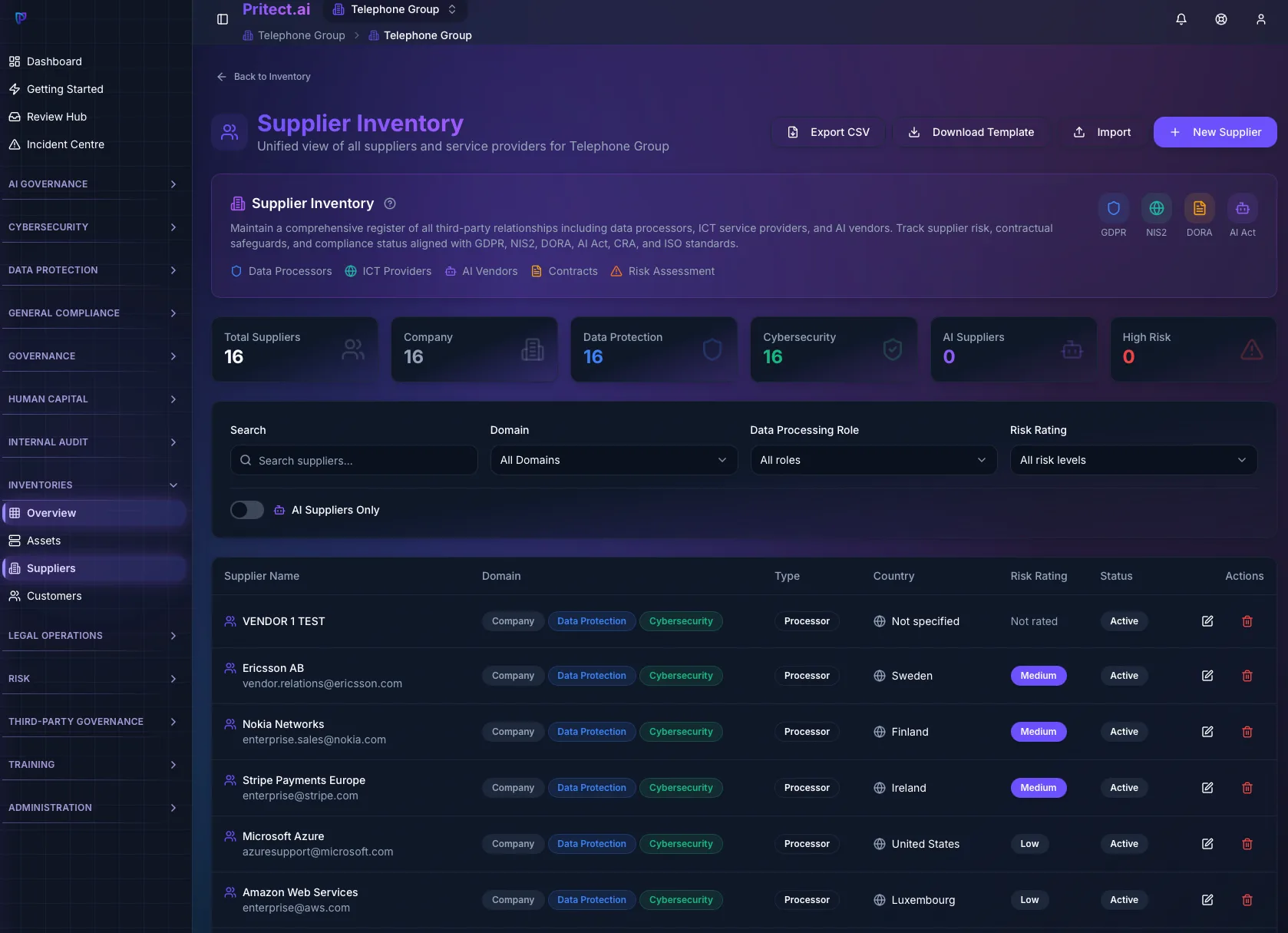Open the Inventories Overview item

[x=94, y=513]
